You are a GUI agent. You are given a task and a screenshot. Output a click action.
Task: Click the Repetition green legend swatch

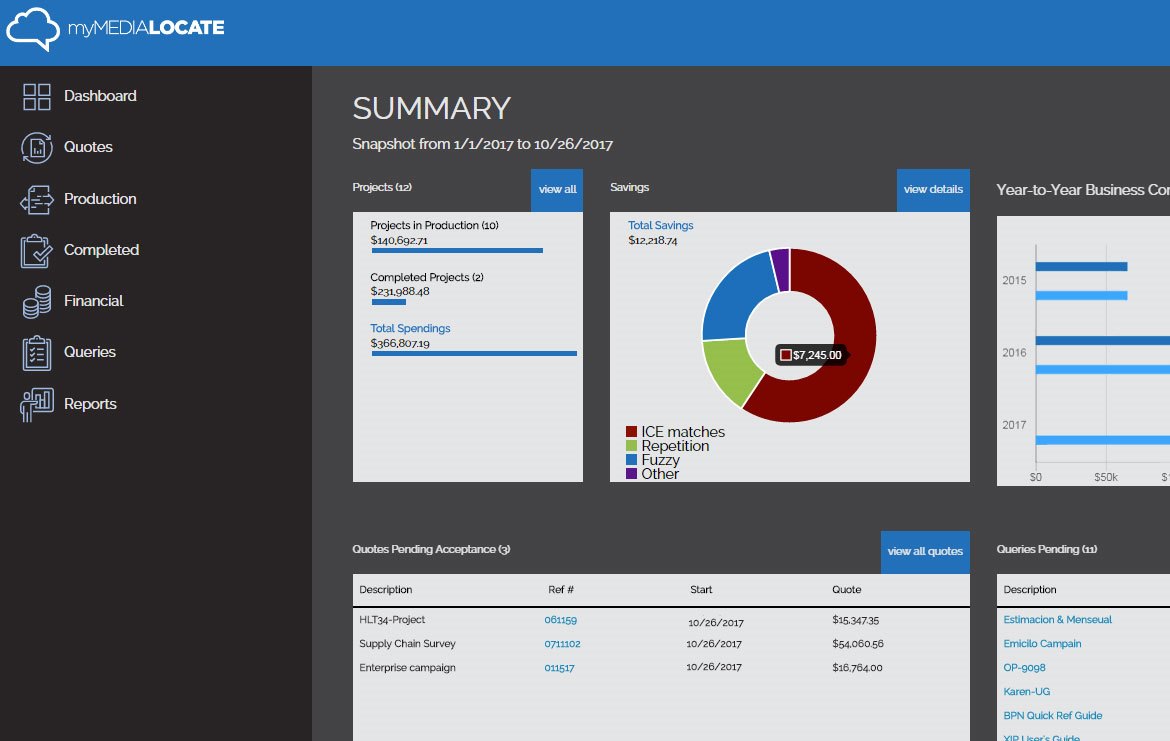coord(631,445)
